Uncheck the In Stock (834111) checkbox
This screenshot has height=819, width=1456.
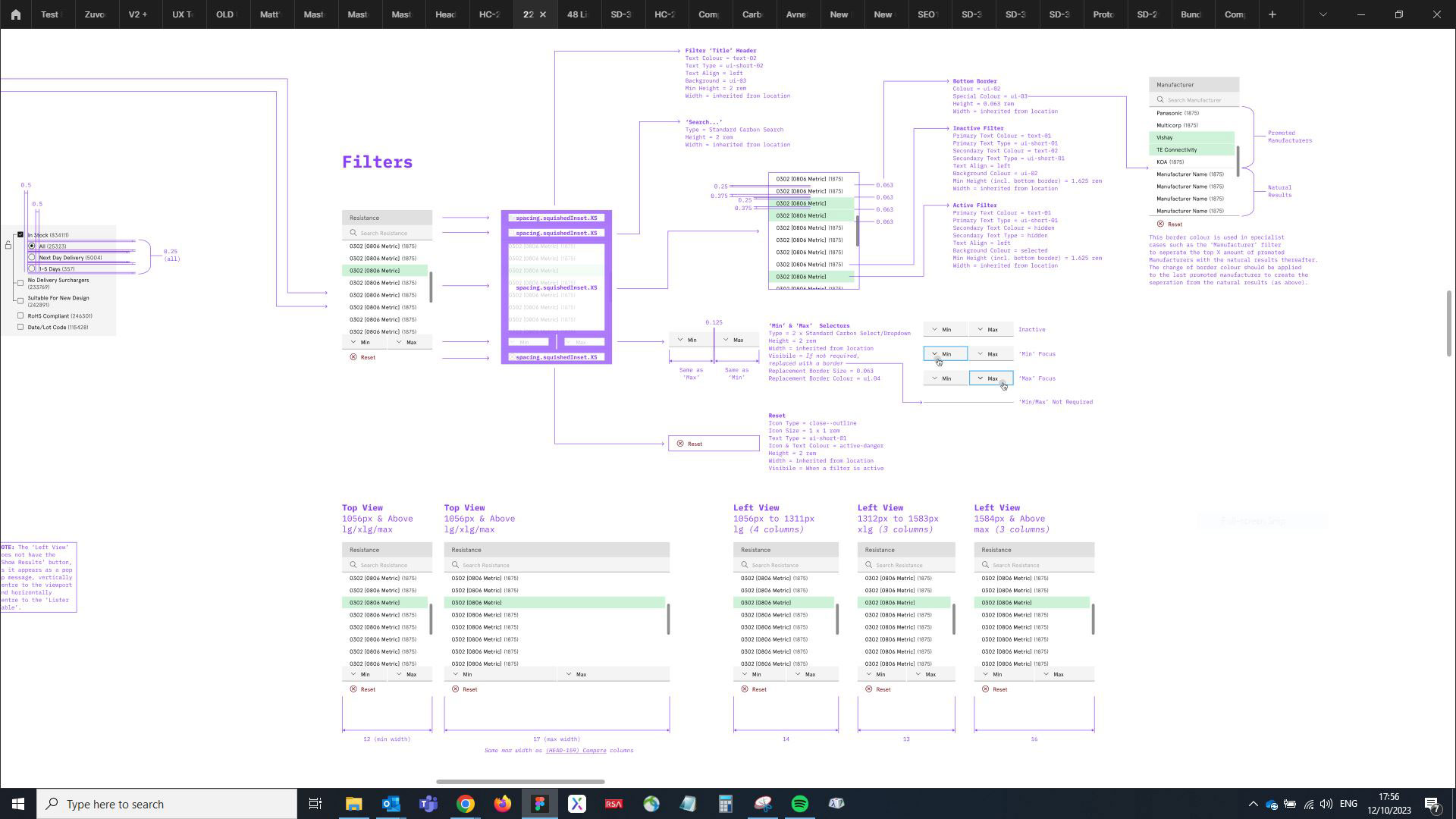pos(20,234)
